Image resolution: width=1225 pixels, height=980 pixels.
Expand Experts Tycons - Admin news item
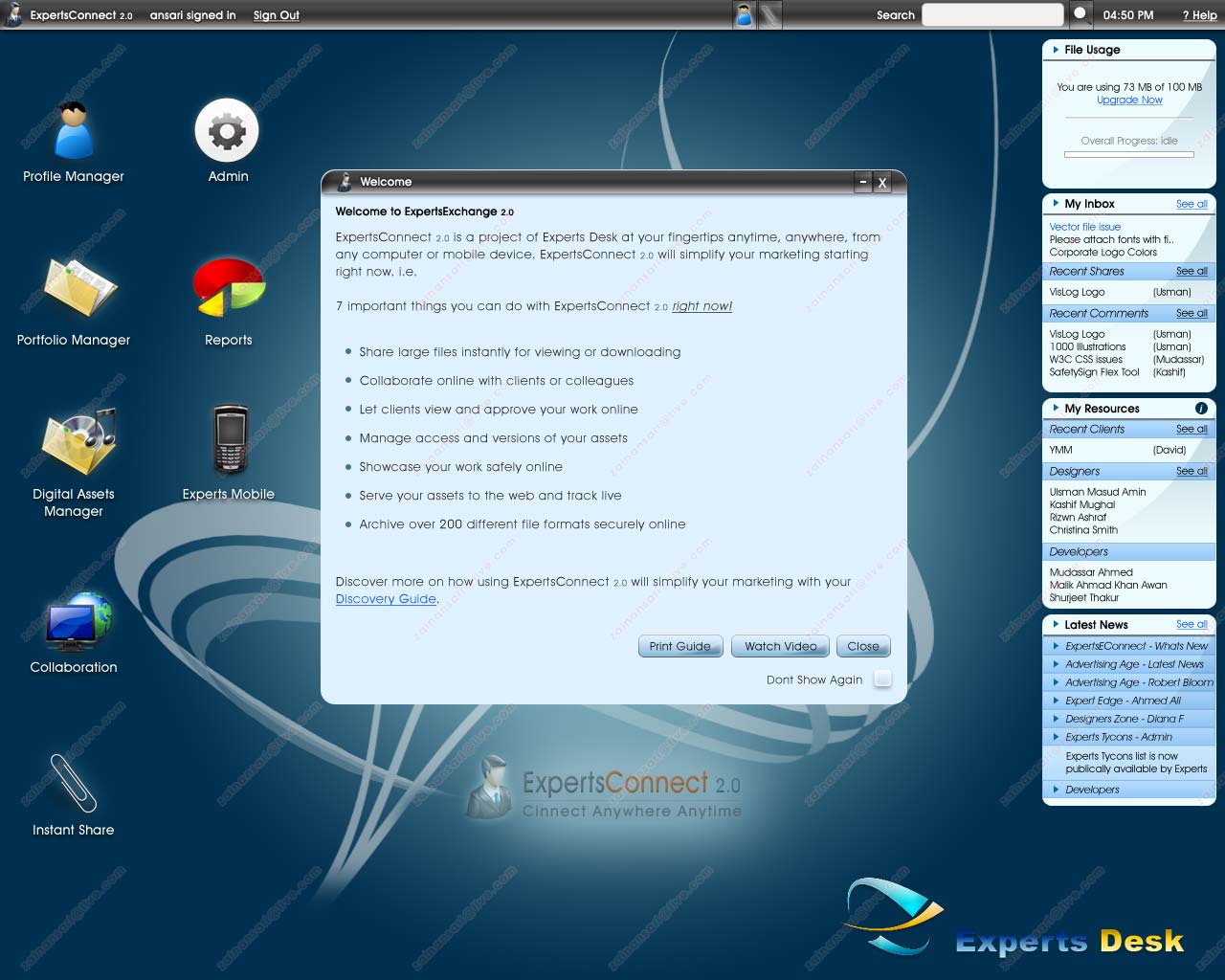click(x=1128, y=737)
